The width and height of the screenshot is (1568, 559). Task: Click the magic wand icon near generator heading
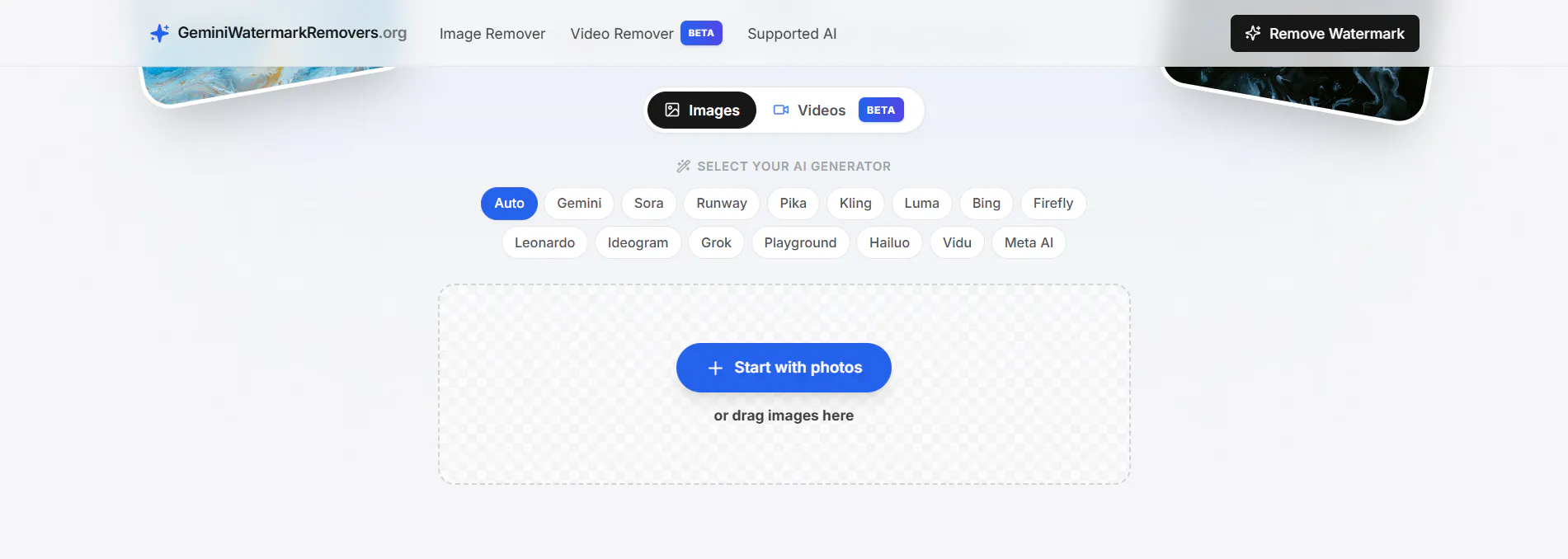(683, 167)
